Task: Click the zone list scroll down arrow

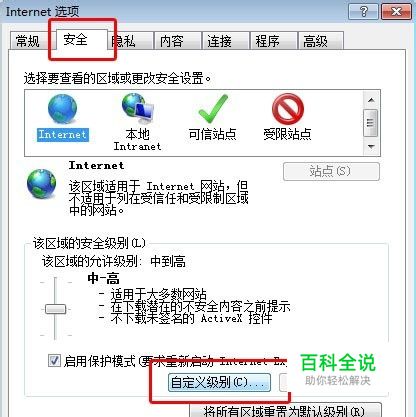Action: pyautogui.click(x=371, y=146)
